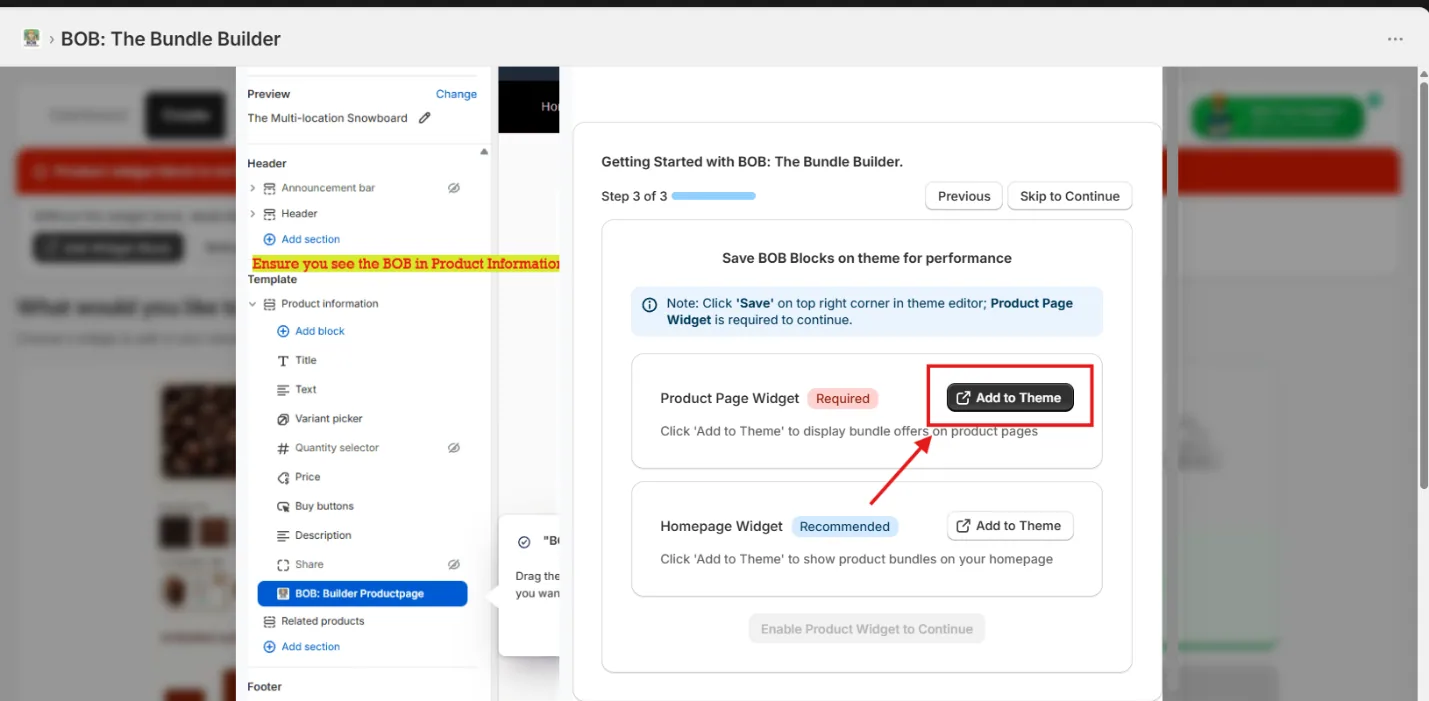Click the info icon in the note

649,305
